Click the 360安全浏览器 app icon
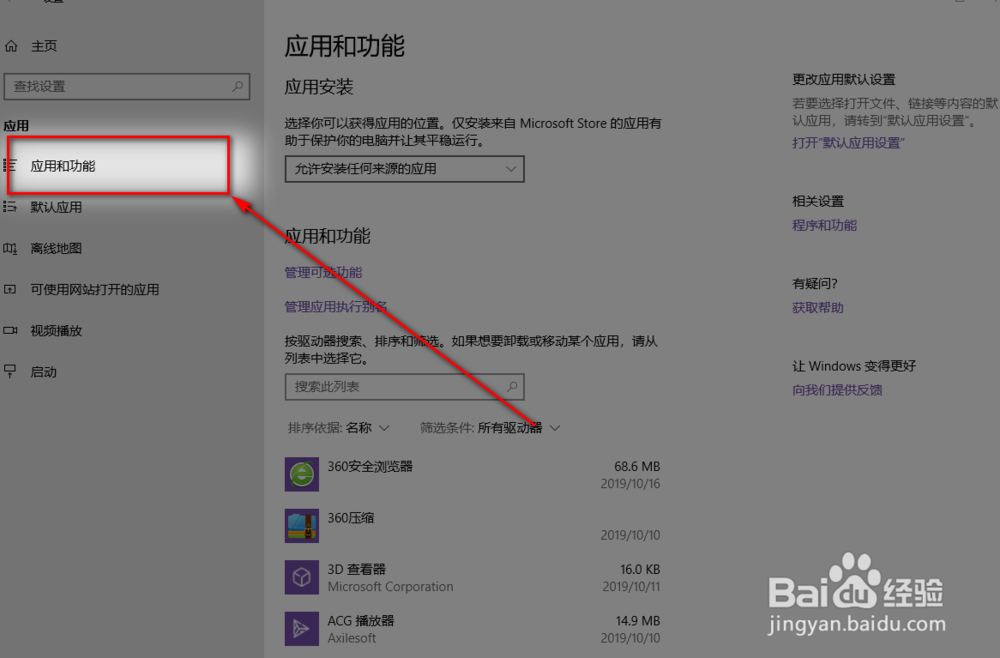1000x658 pixels. click(302, 474)
